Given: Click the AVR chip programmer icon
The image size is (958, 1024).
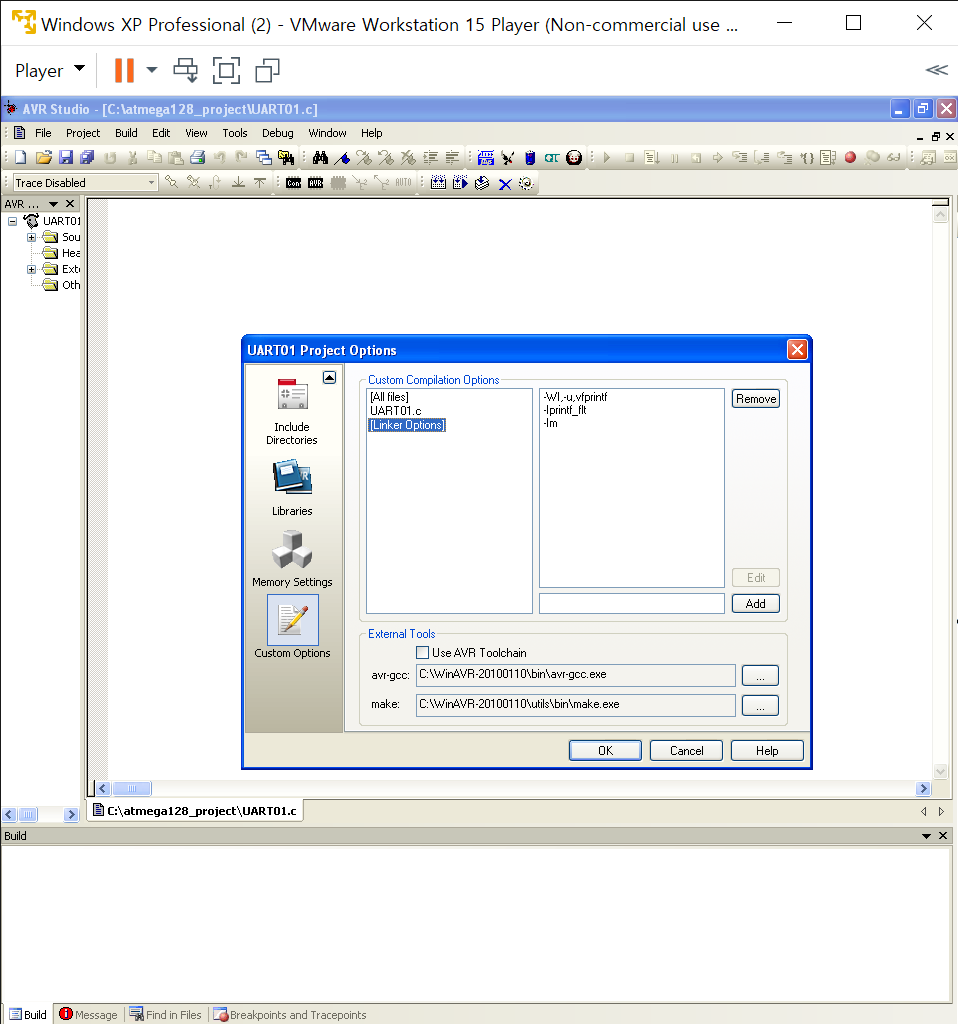Looking at the screenshot, I should [315, 183].
